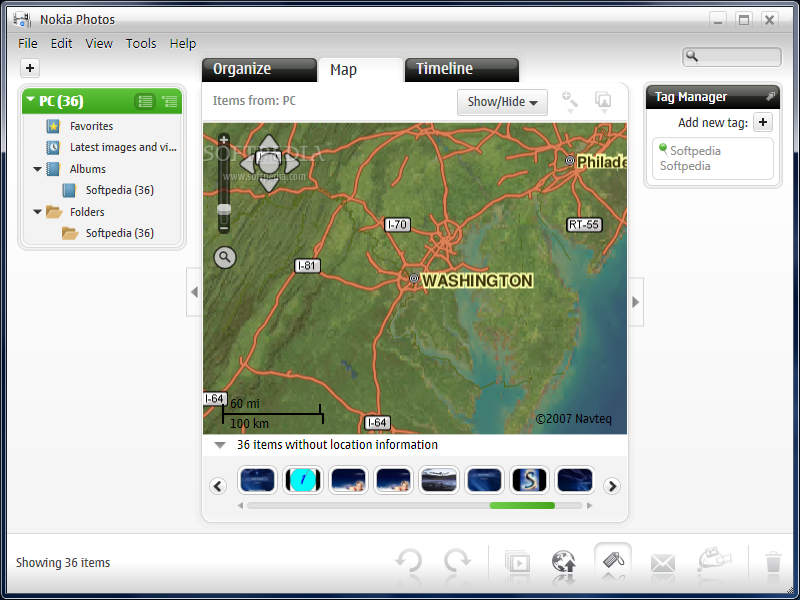Select the Softpedia (36) album
Viewport: 800px width, 600px height.
tap(119, 190)
